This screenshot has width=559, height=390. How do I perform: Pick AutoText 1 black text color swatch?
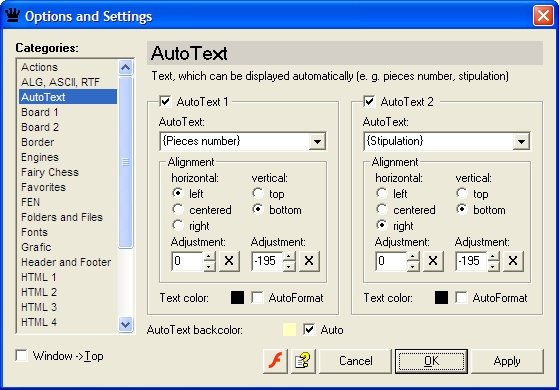[x=237, y=298]
